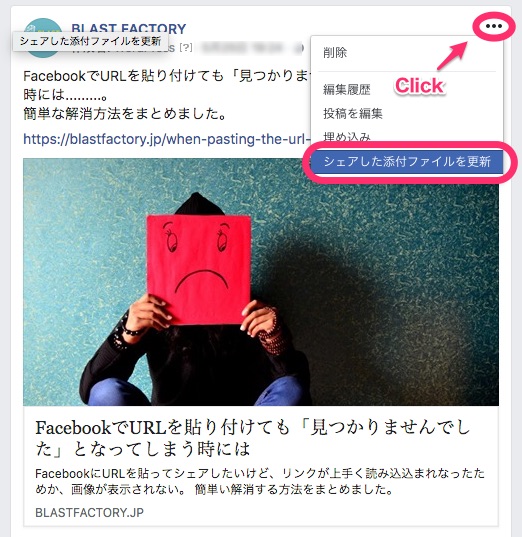This screenshot has height=537, width=522.
Task: Click the BLAST FACTORY profile avatar
Action: click(x=43, y=38)
